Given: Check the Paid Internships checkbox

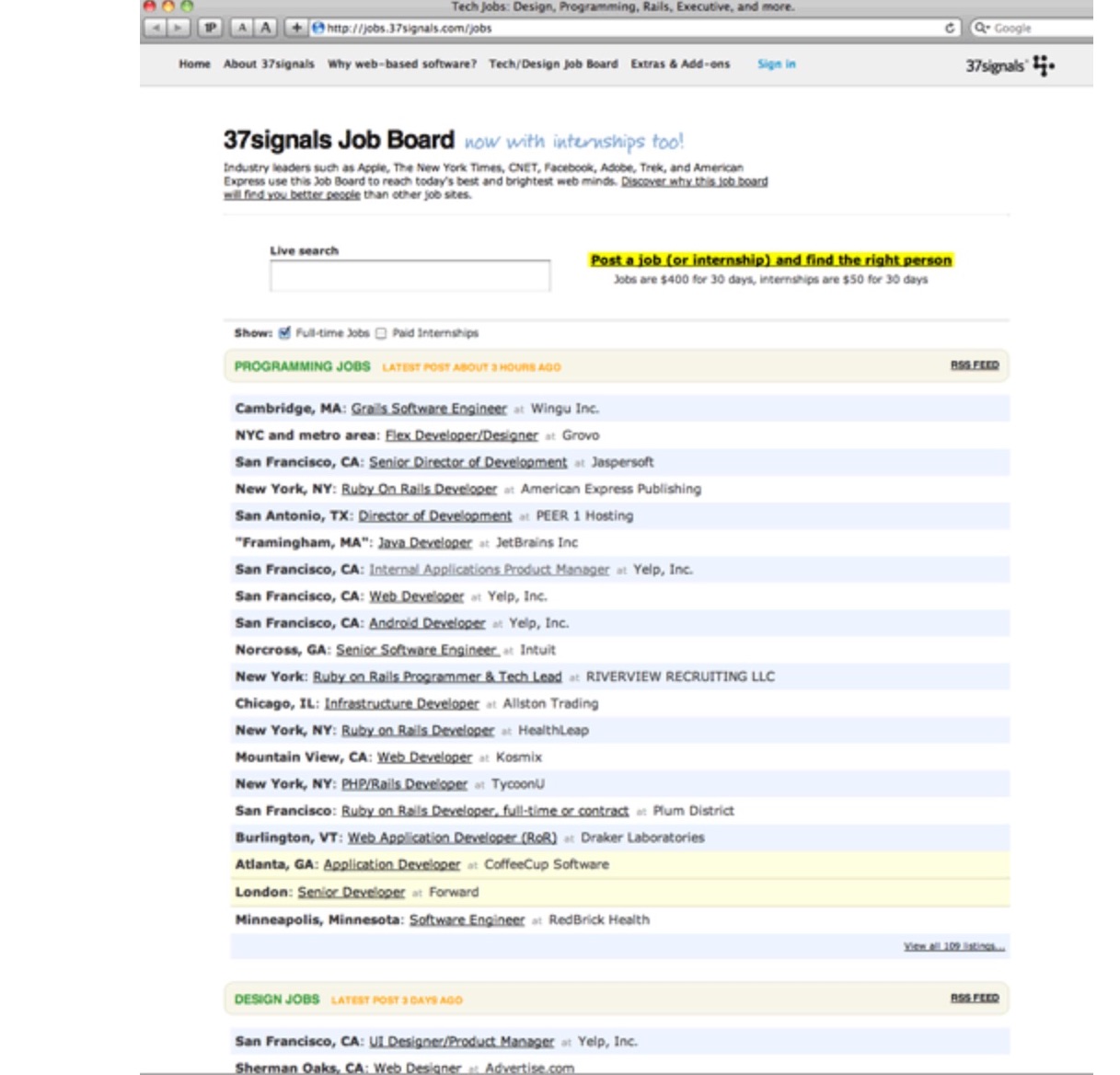Looking at the screenshot, I should point(381,333).
